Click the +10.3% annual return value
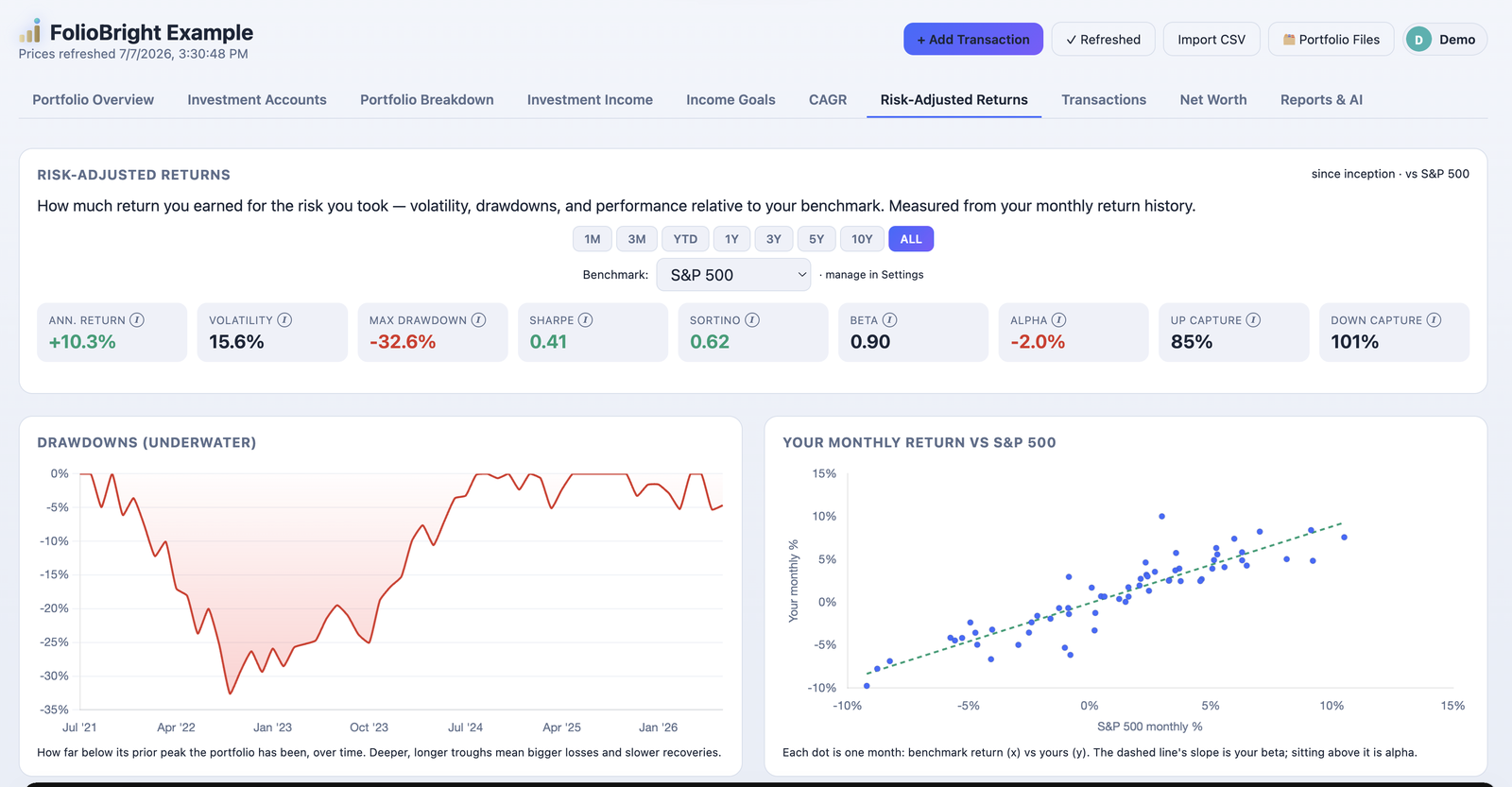1512x787 pixels. point(82,342)
